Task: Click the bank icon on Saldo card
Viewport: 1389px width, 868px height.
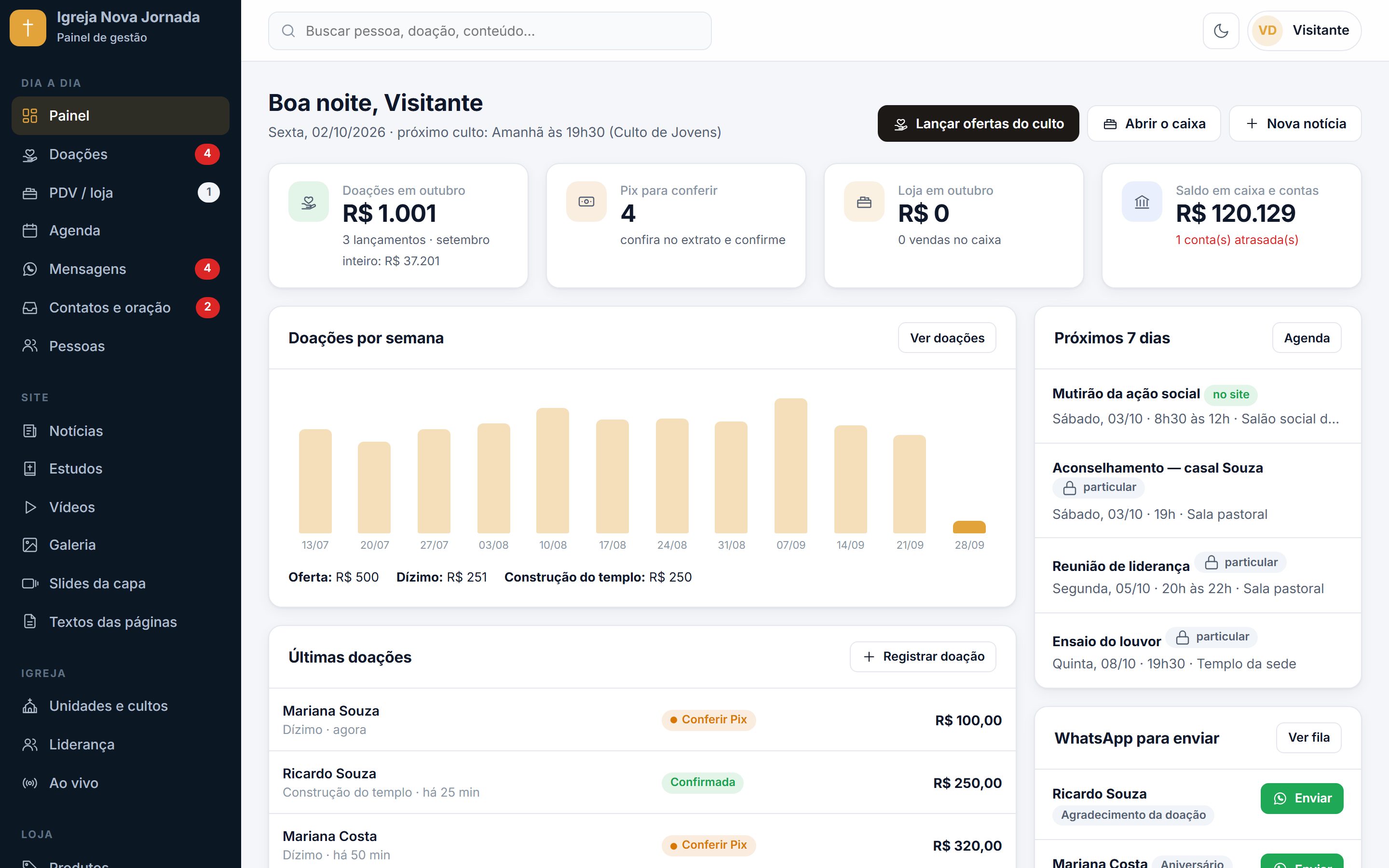Action: point(1142,202)
